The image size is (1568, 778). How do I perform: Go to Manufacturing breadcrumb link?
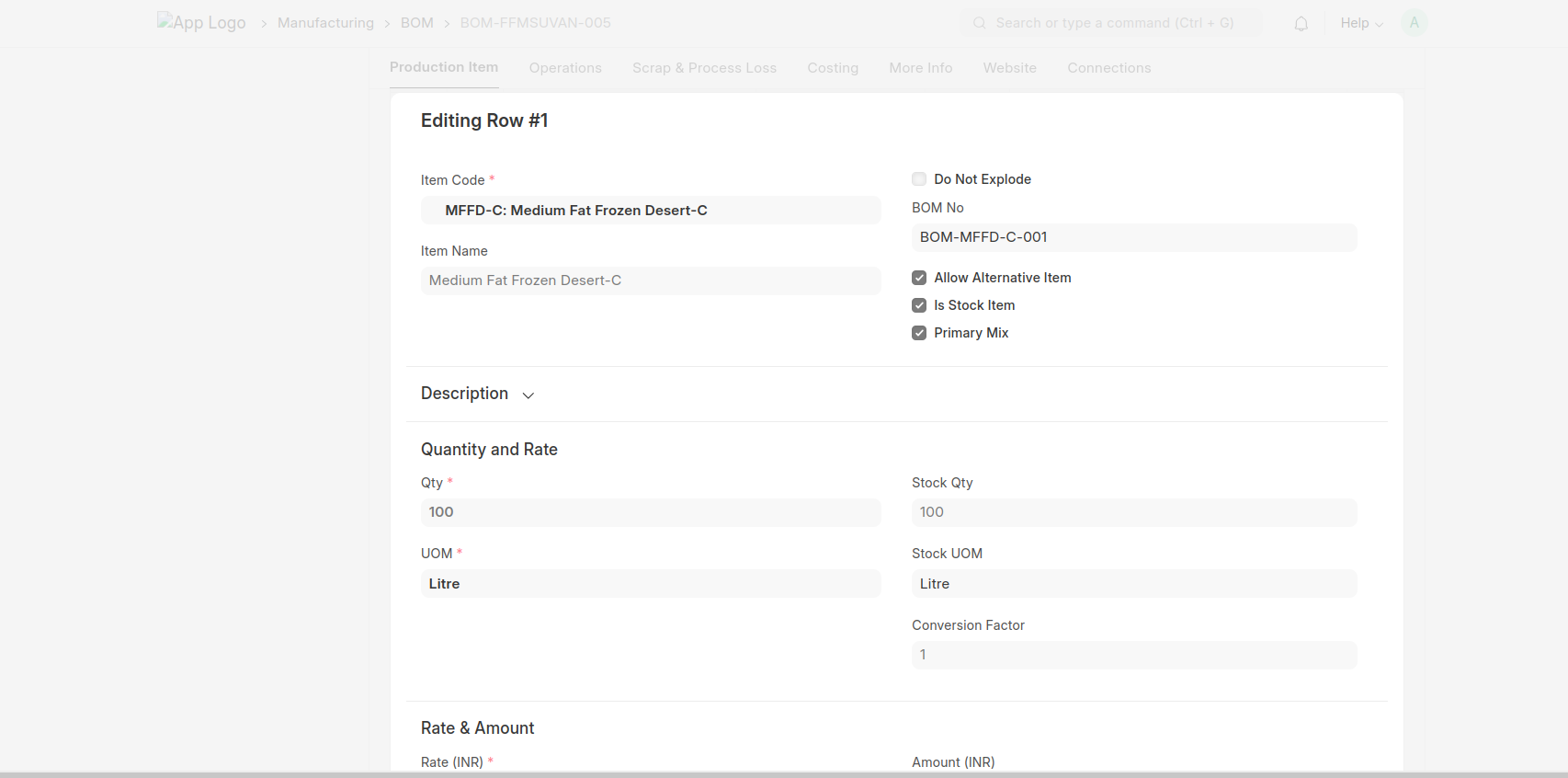[325, 23]
